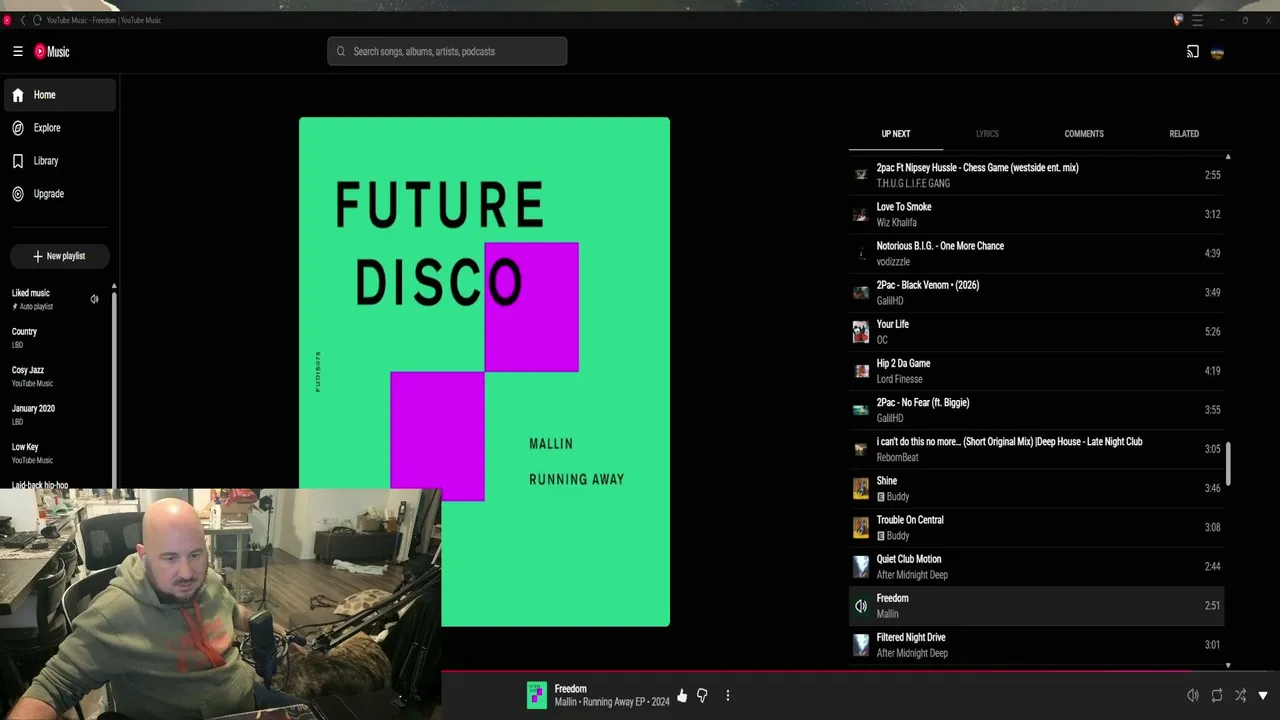Image resolution: width=1280 pixels, height=720 pixels.
Task: Switch to the LYRICS tab
Action: (987, 134)
